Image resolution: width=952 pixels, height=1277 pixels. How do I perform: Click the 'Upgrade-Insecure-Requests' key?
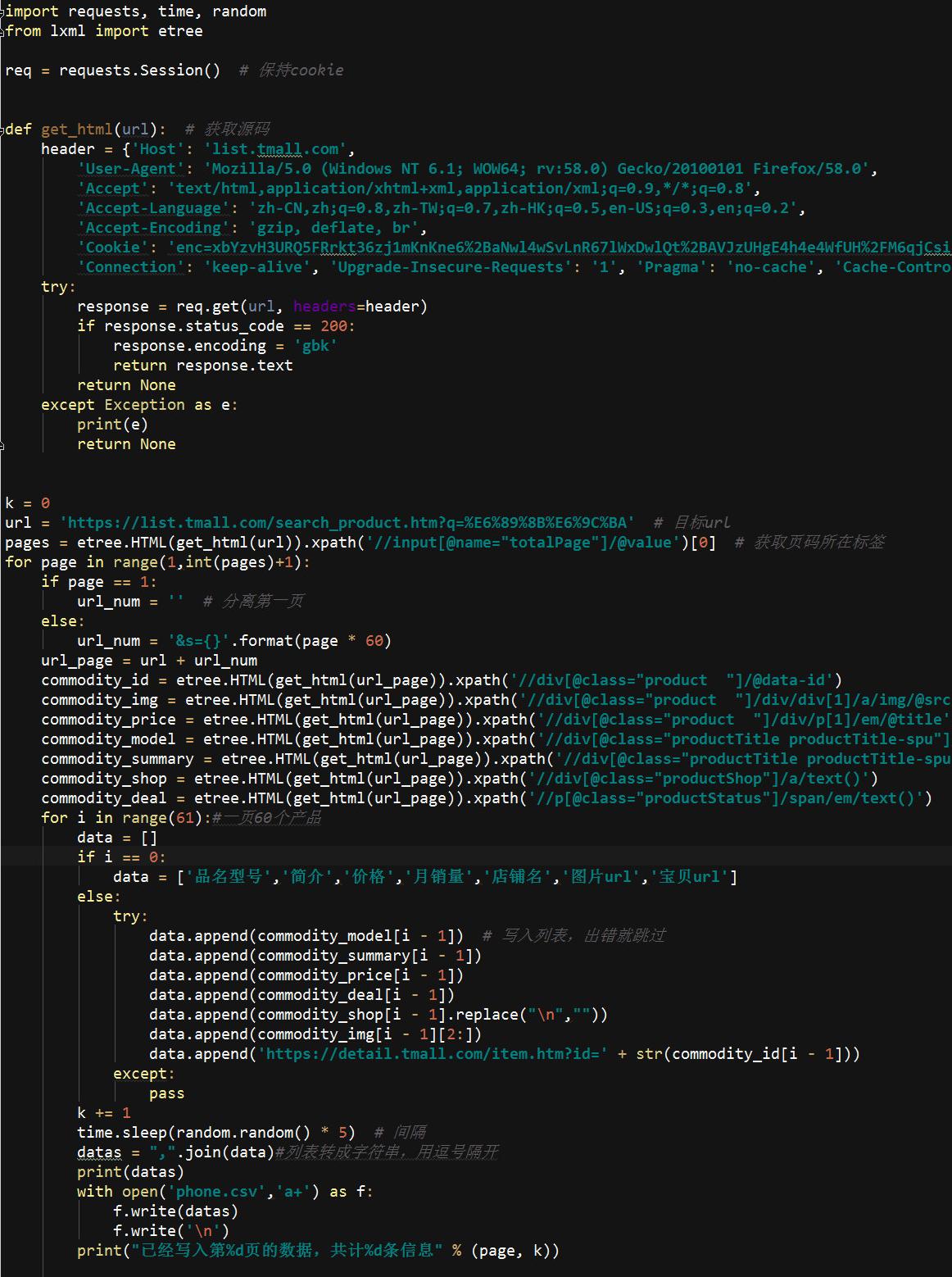(451, 267)
